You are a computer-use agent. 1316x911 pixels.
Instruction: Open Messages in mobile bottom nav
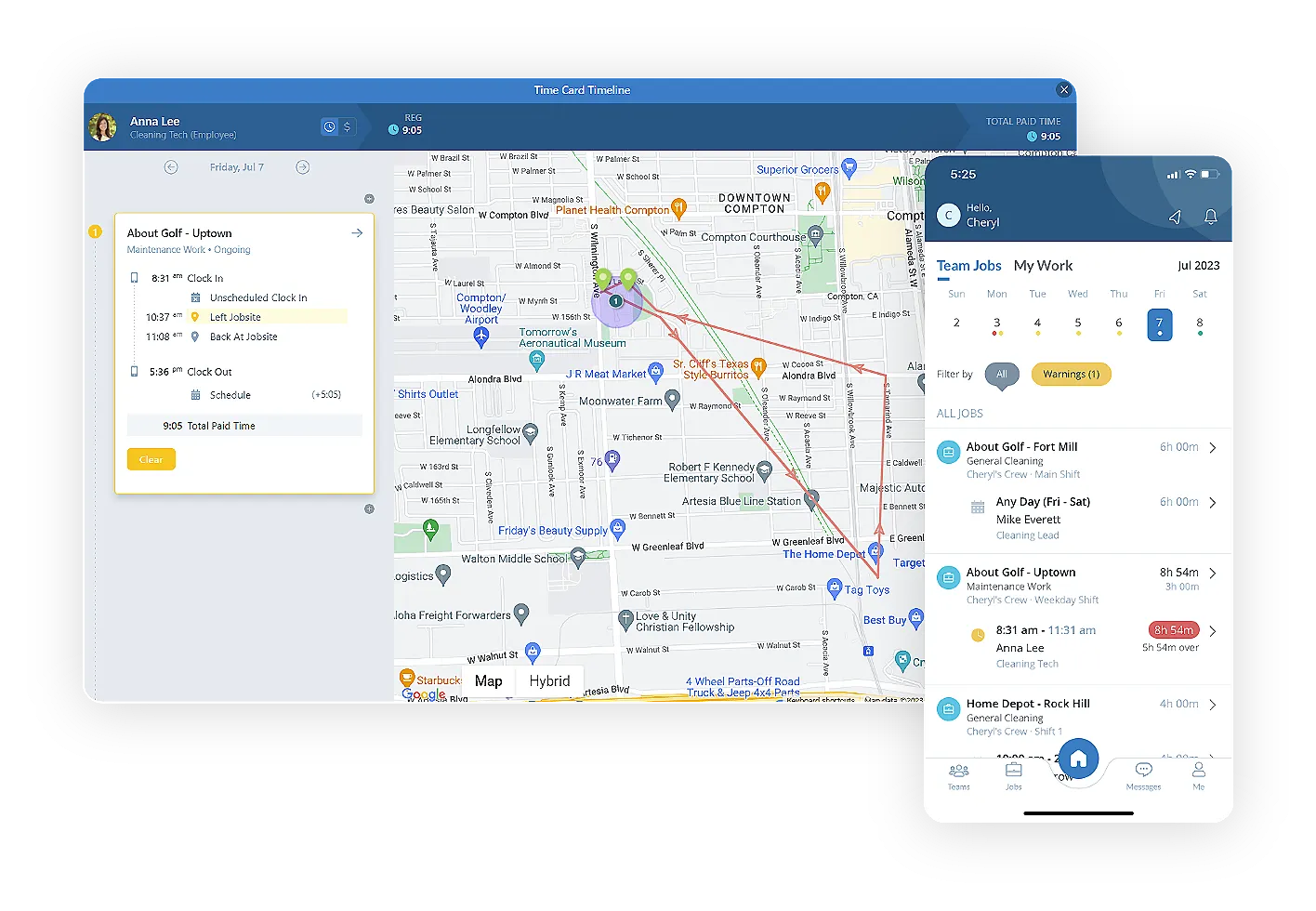click(1143, 776)
